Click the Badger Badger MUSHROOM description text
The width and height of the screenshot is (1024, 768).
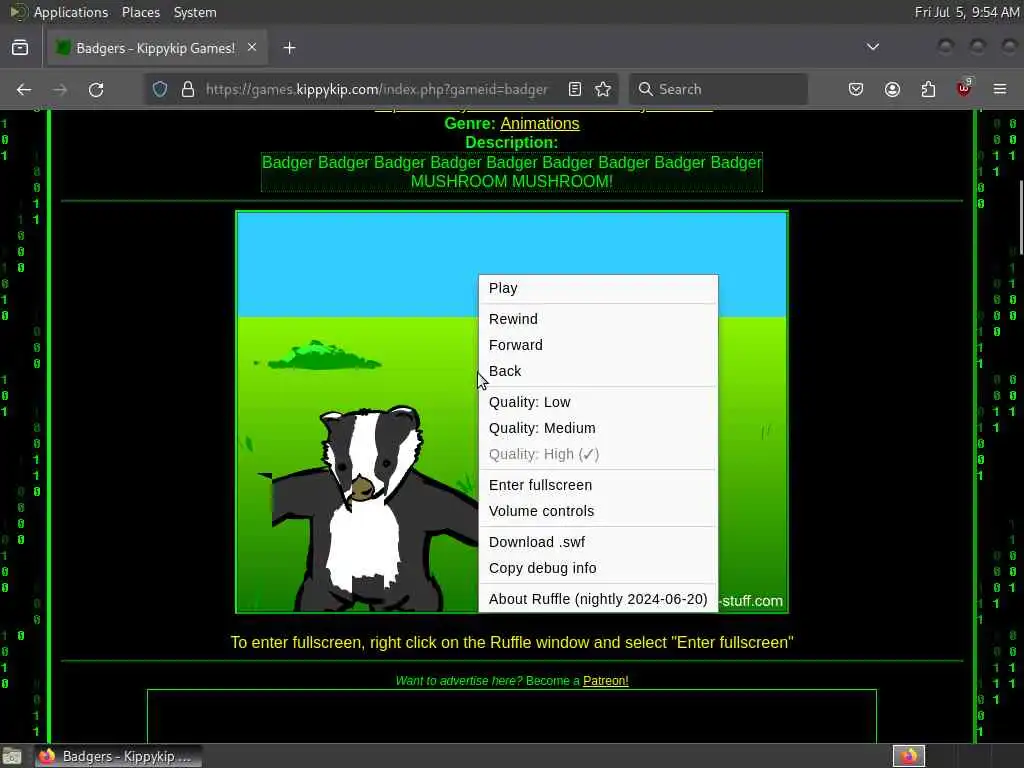coord(511,172)
